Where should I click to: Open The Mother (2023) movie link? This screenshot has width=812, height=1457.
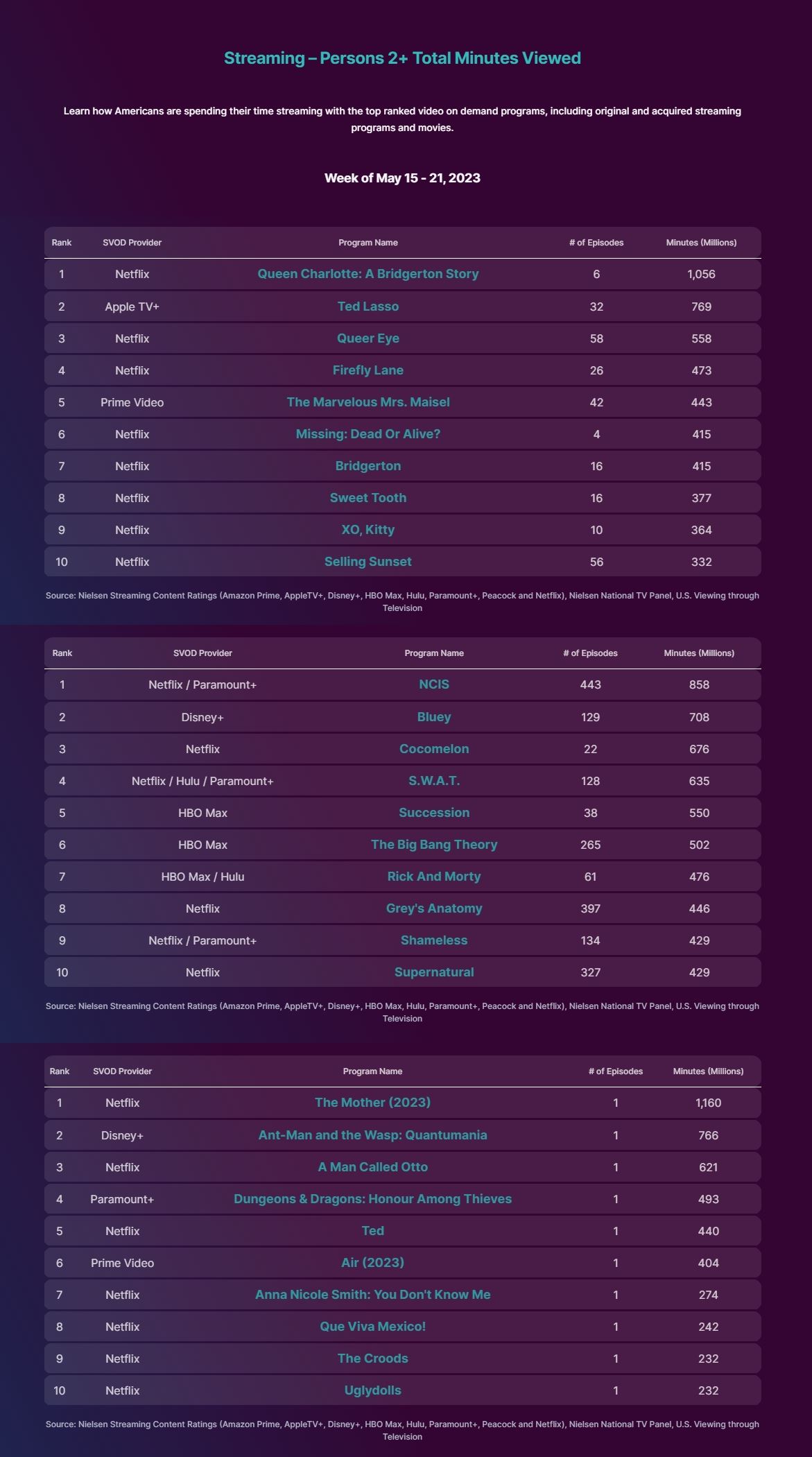pos(372,1103)
